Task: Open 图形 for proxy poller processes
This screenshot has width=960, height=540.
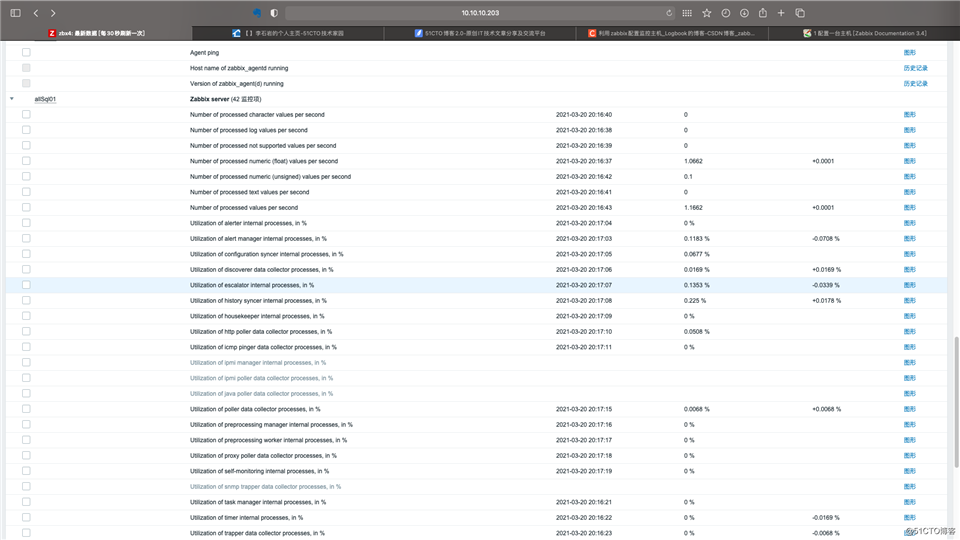Action: coord(909,456)
